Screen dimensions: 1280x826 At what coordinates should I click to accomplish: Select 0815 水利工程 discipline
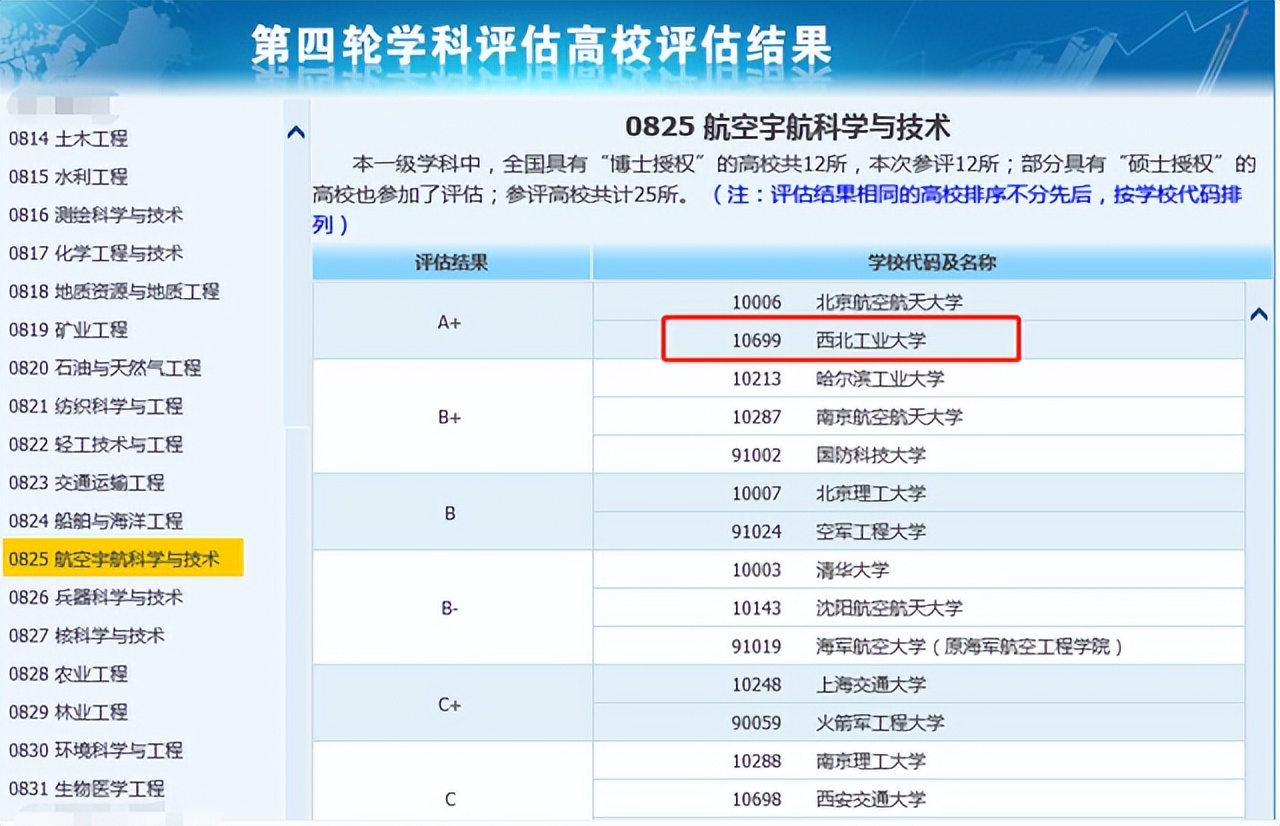[68, 176]
